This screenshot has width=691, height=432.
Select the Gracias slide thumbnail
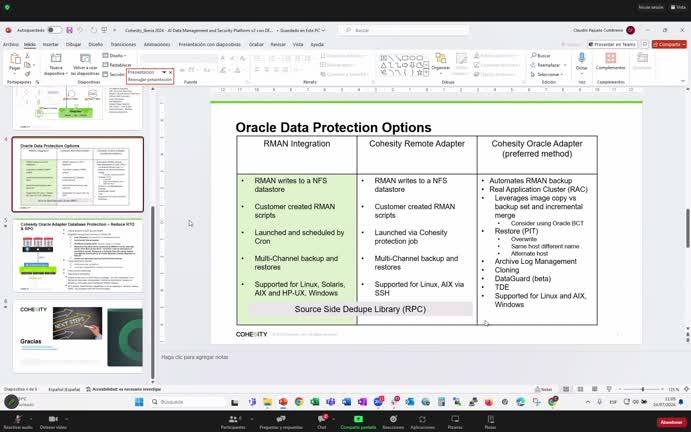pos(78,337)
